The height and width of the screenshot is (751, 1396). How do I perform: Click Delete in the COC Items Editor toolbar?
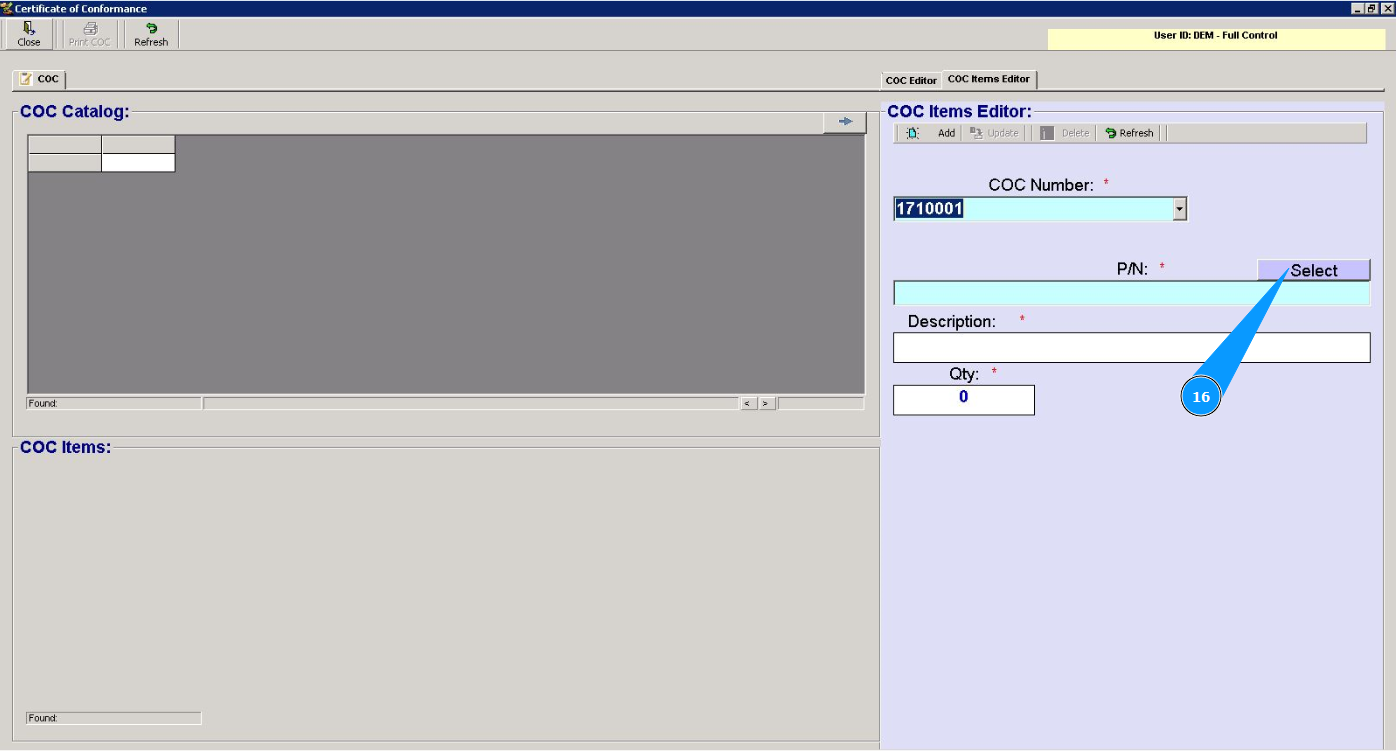[x=1064, y=133]
